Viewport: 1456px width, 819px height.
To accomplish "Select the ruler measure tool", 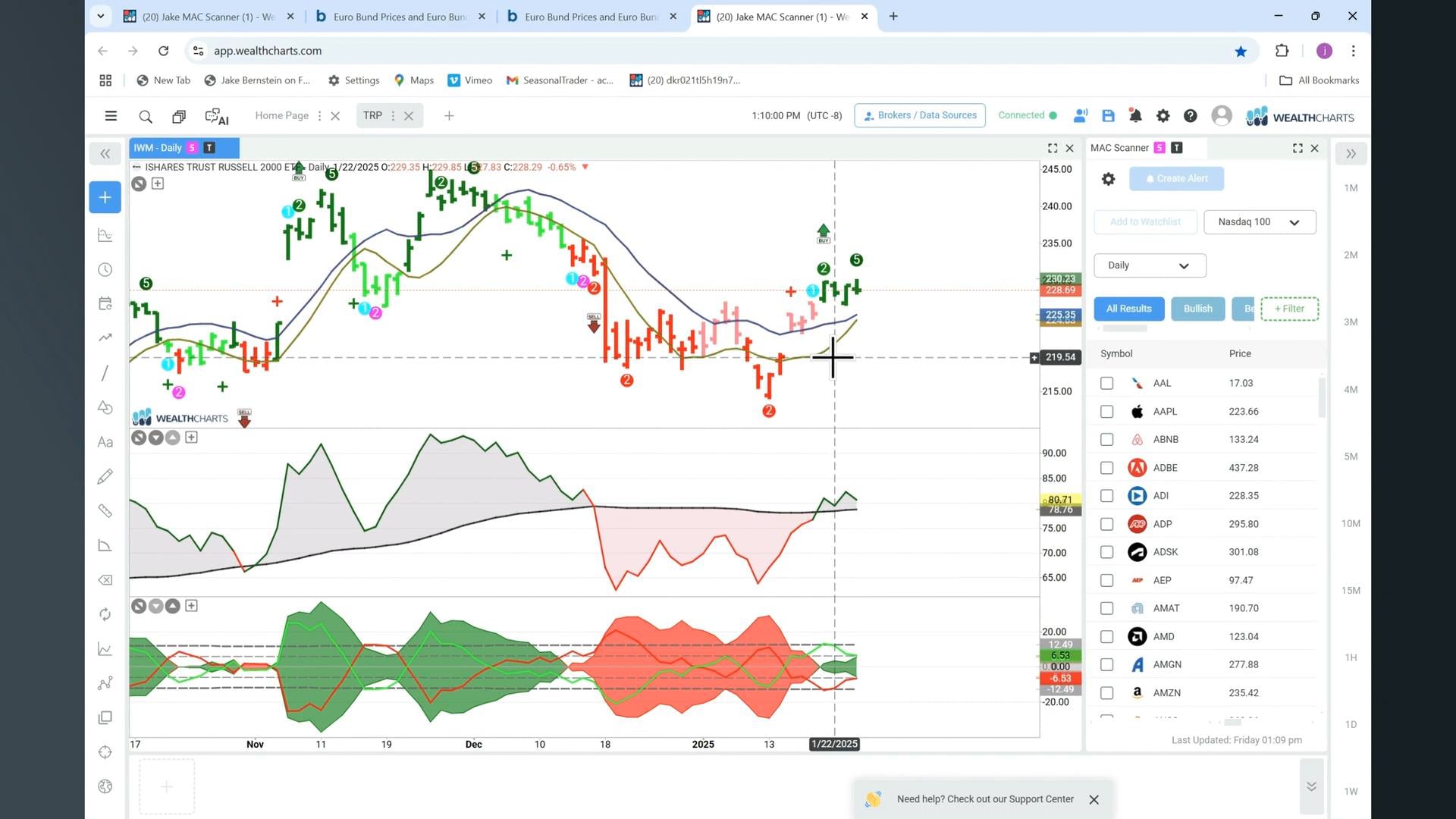I will [105, 511].
